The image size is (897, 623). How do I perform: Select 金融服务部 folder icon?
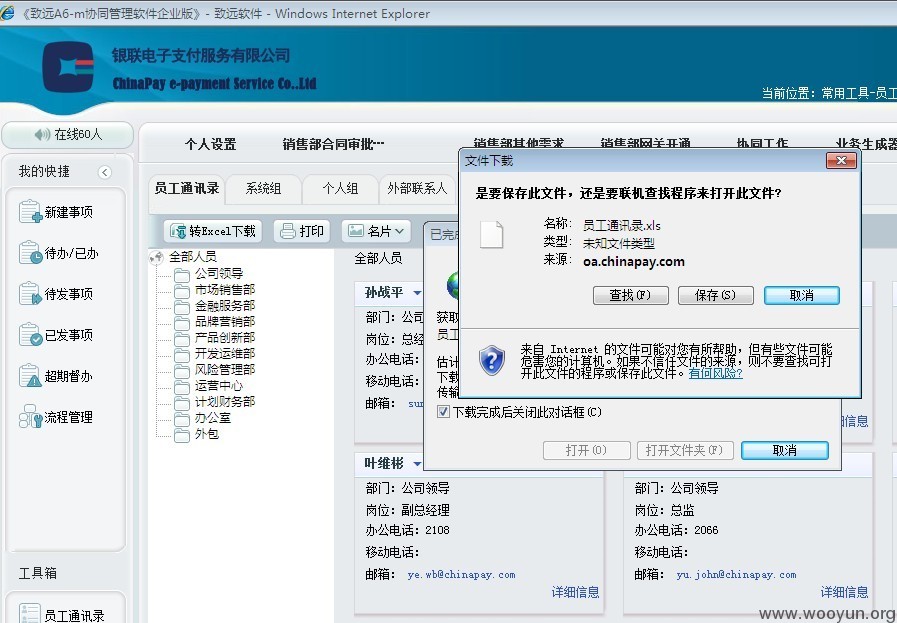182,307
